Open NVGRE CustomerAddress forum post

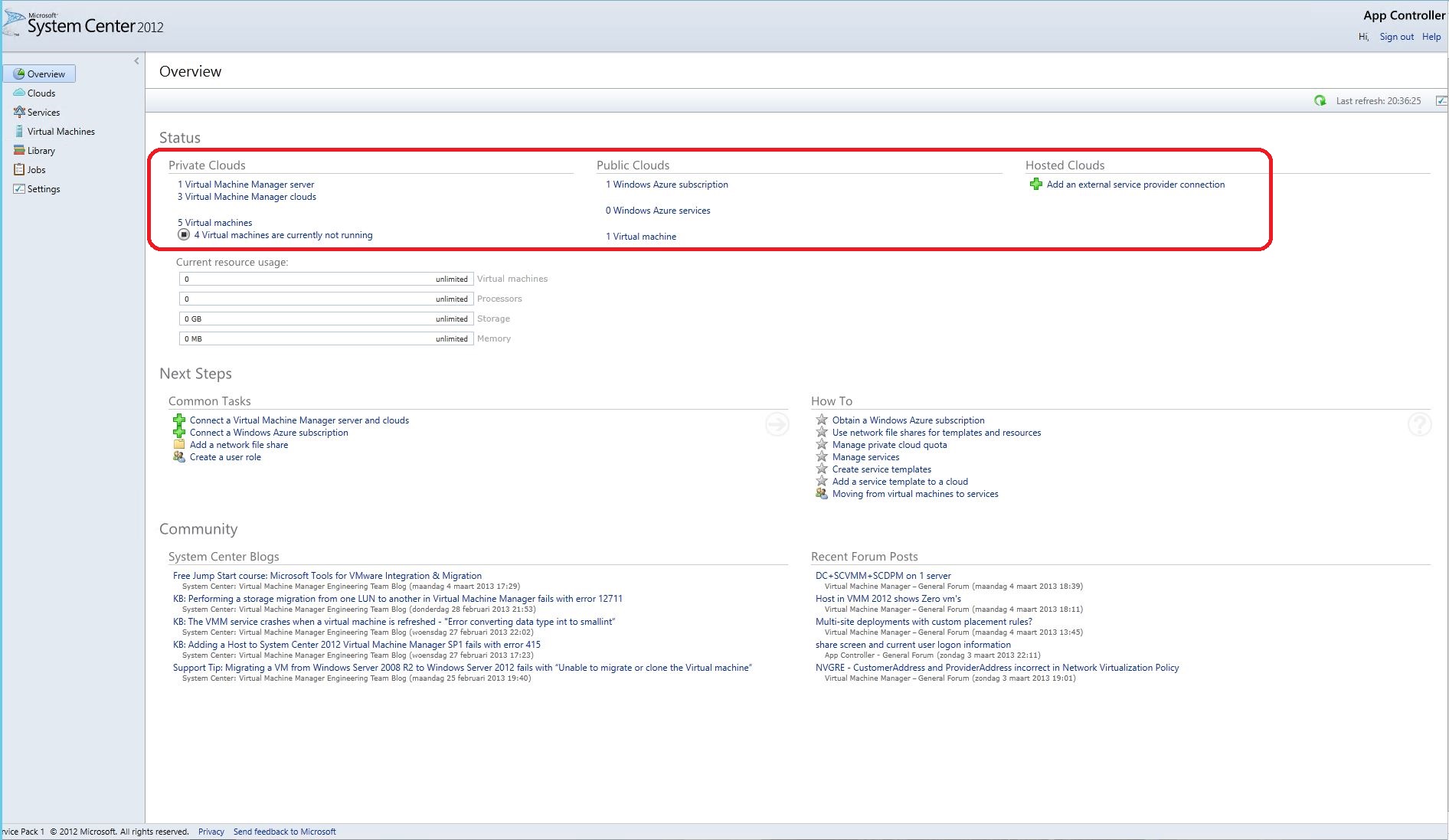coord(997,667)
